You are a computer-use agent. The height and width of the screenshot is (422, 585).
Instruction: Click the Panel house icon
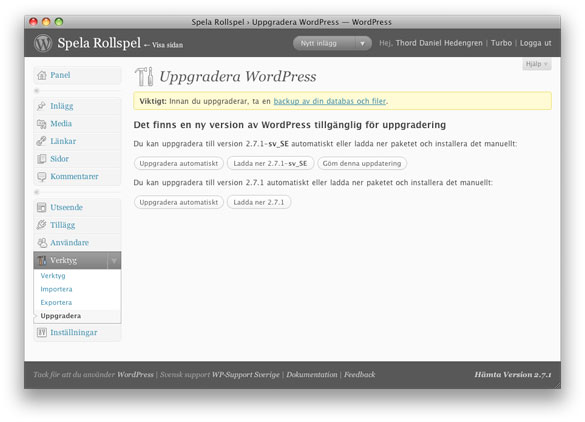pyautogui.click(x=41, y=75)
